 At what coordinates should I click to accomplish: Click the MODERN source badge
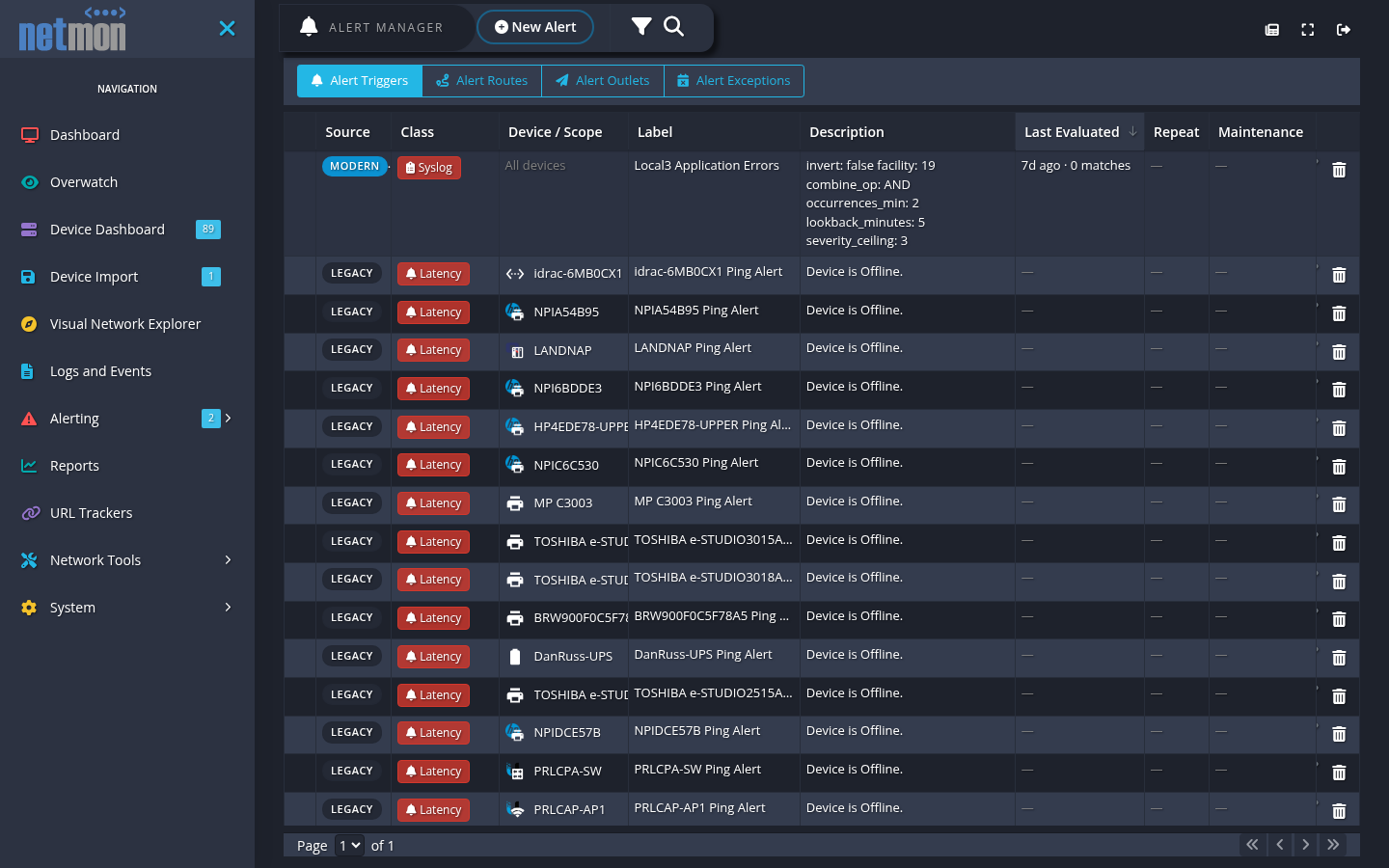pos(354,166)
